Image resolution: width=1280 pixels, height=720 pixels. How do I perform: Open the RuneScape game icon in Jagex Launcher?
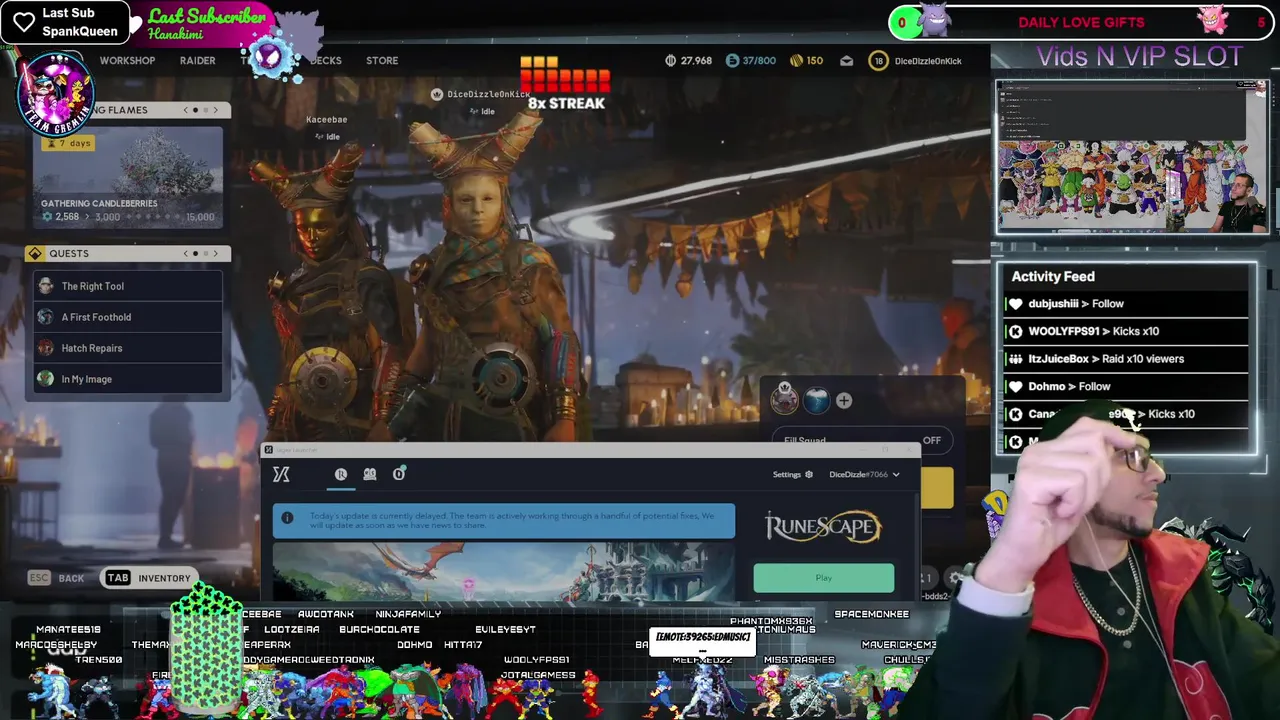pyautogui.click(x=341, y=474)
